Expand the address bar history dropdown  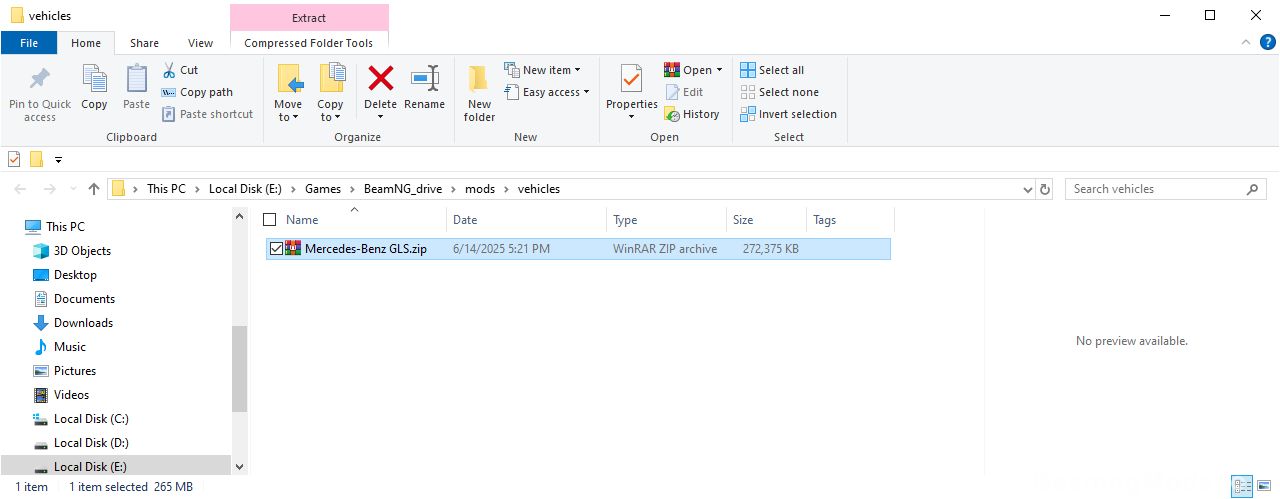1028,189
